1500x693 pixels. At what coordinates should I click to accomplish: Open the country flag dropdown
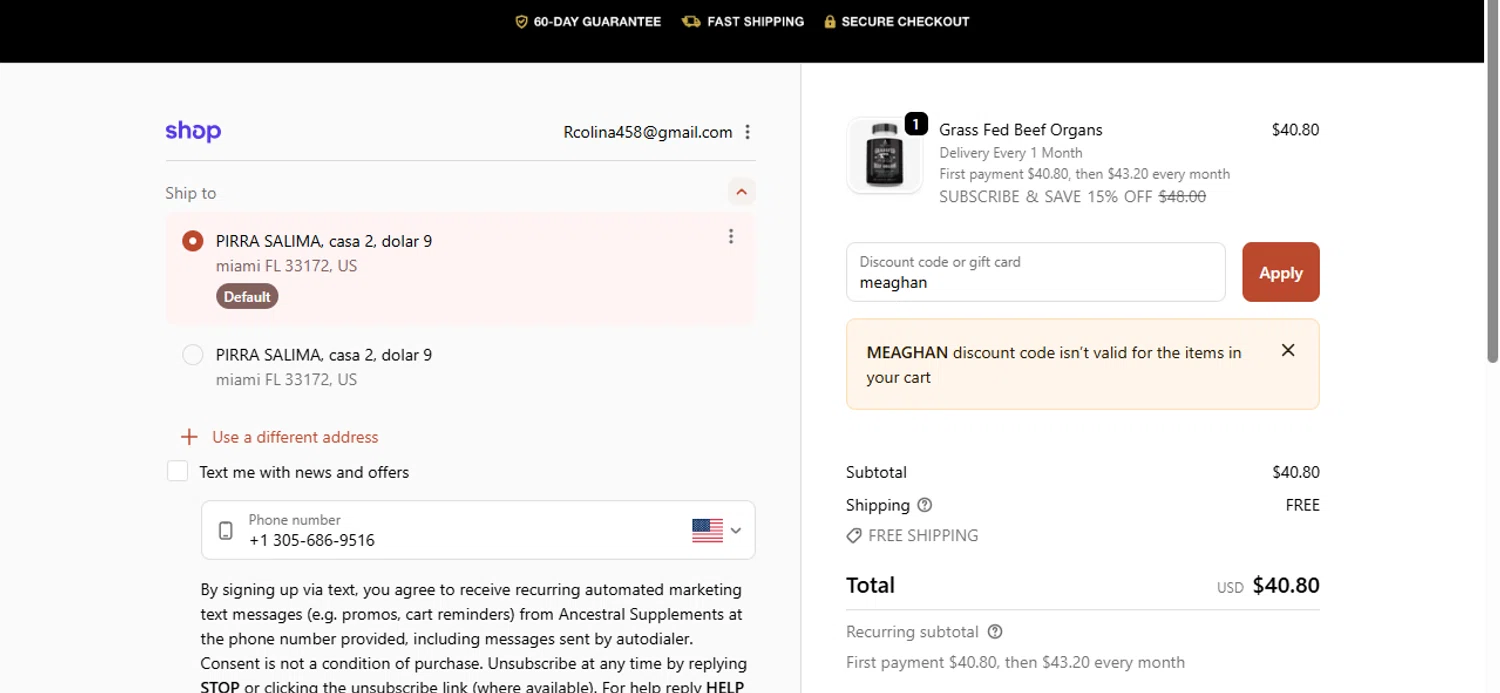717,530
